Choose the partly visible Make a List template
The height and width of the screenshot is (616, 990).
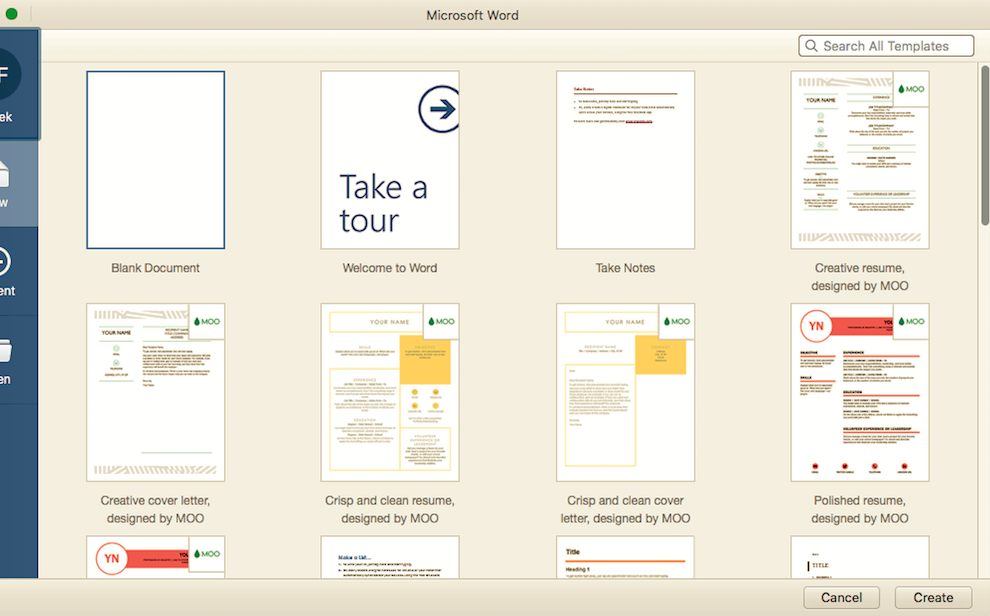390,557
